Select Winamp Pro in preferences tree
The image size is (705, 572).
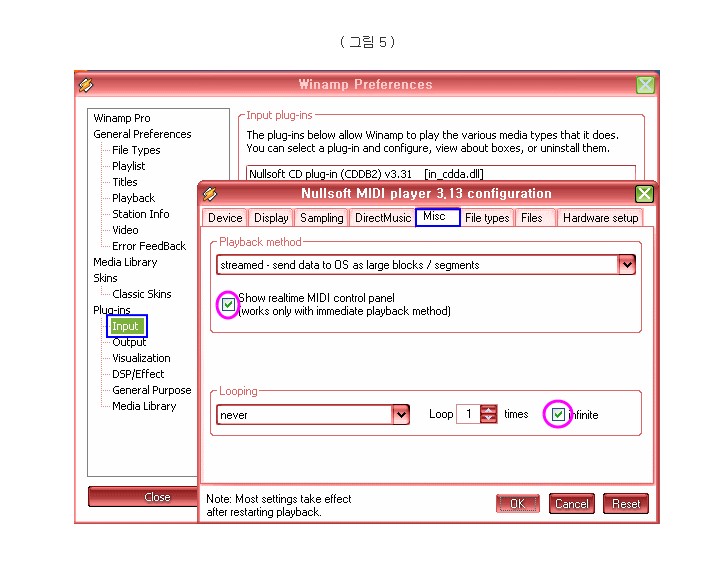pyautogui.click(x=122, y=118)
